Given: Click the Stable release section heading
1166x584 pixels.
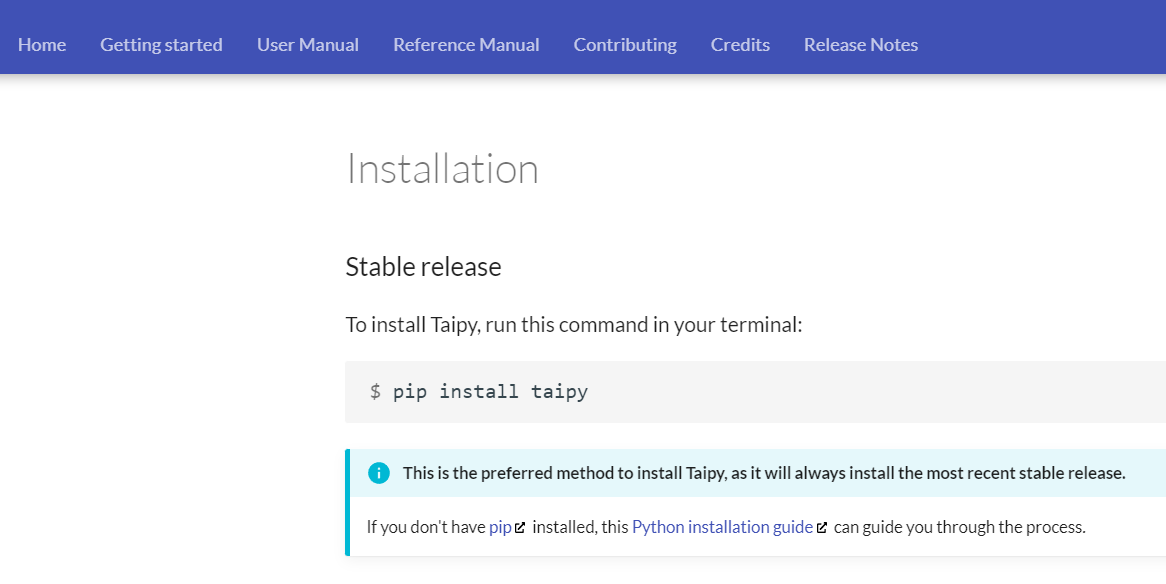Looking at the screenshot, I should [423, 266].
